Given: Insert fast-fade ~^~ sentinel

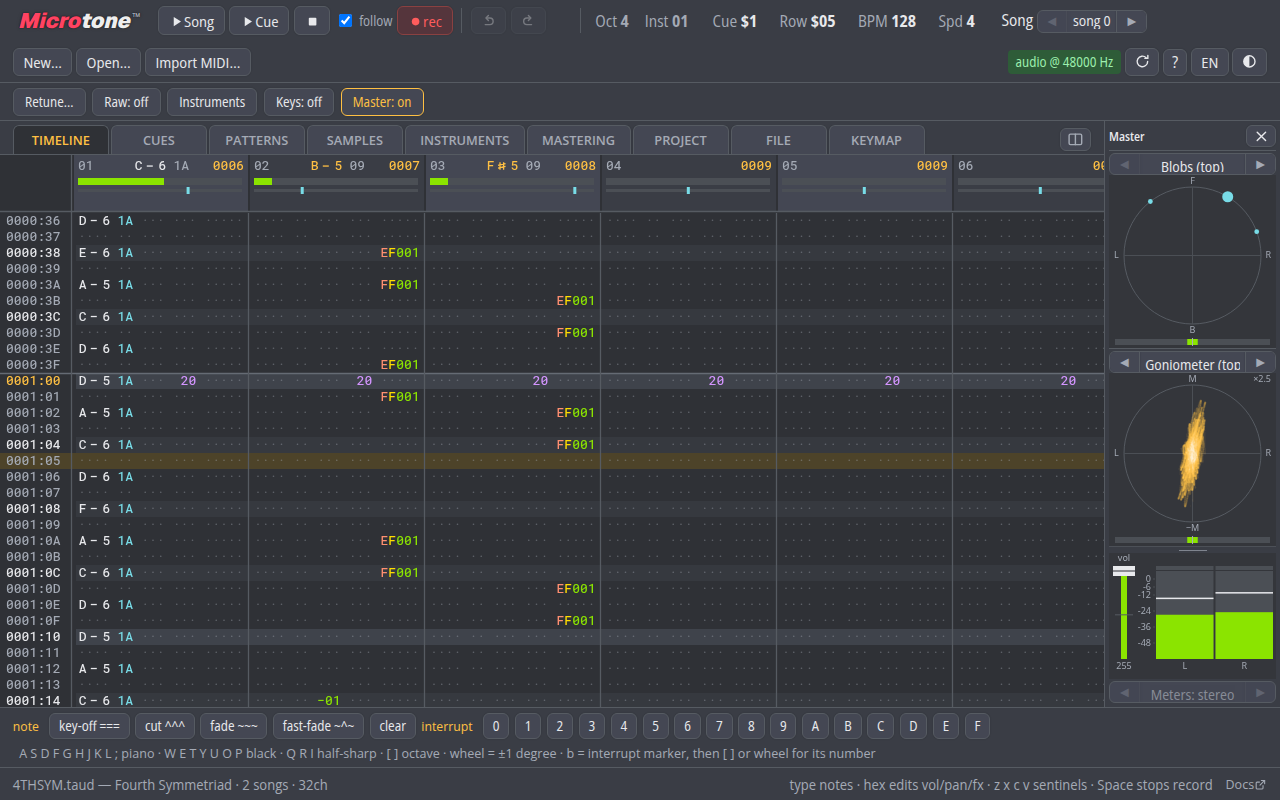Looking at the screenshot, I should [318, 726].
